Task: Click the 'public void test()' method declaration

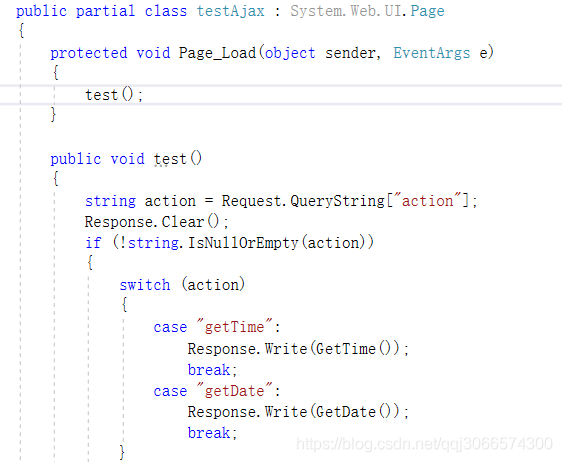Action: (126, 158)
